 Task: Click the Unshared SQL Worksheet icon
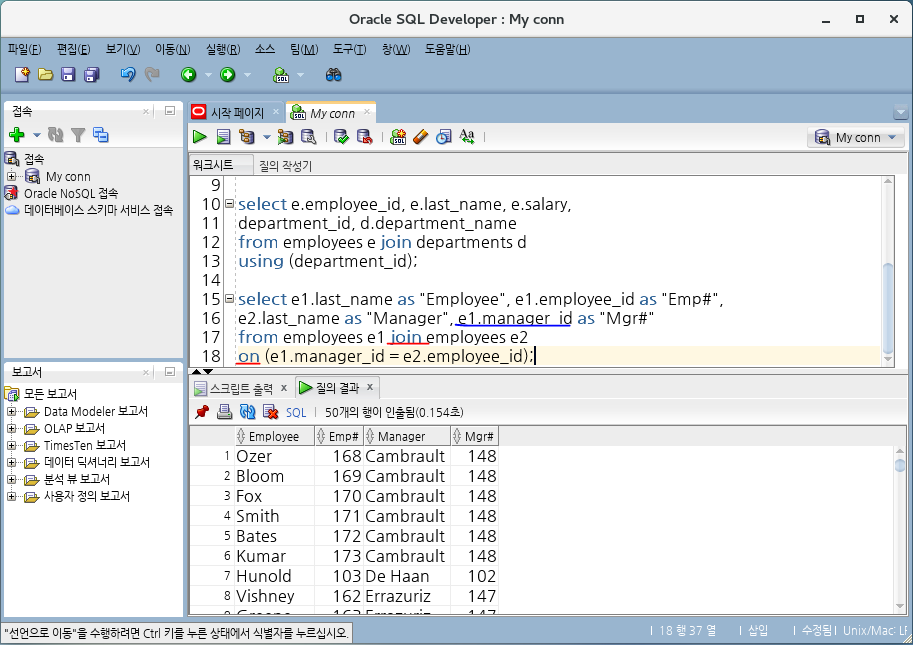coord(398,137)
